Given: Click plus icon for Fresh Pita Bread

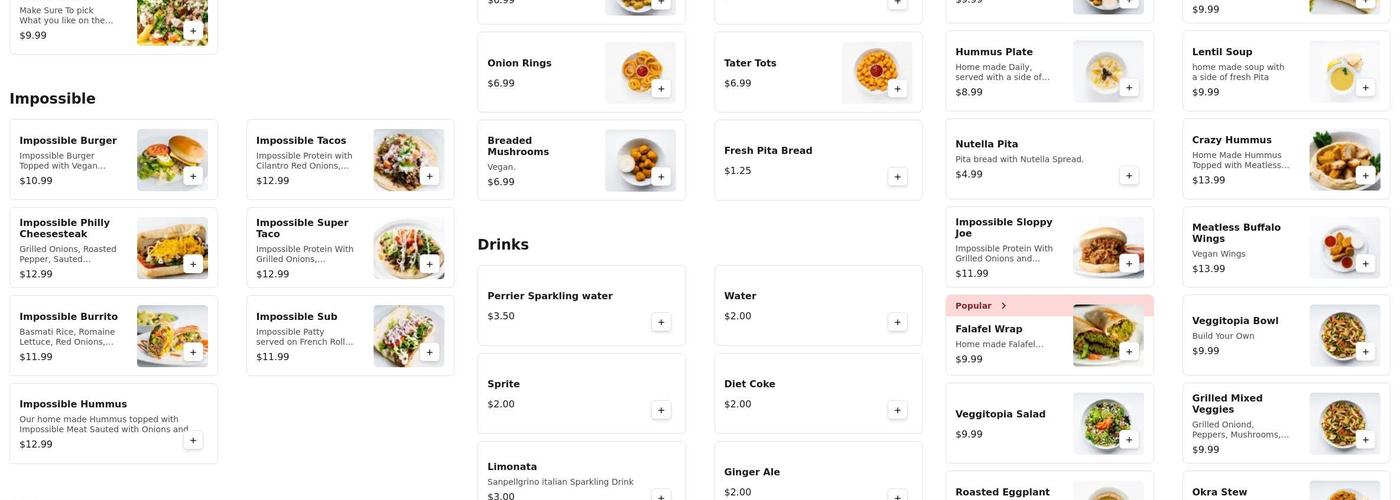Looking at the screenshot, I should click(x=897, y=177).
